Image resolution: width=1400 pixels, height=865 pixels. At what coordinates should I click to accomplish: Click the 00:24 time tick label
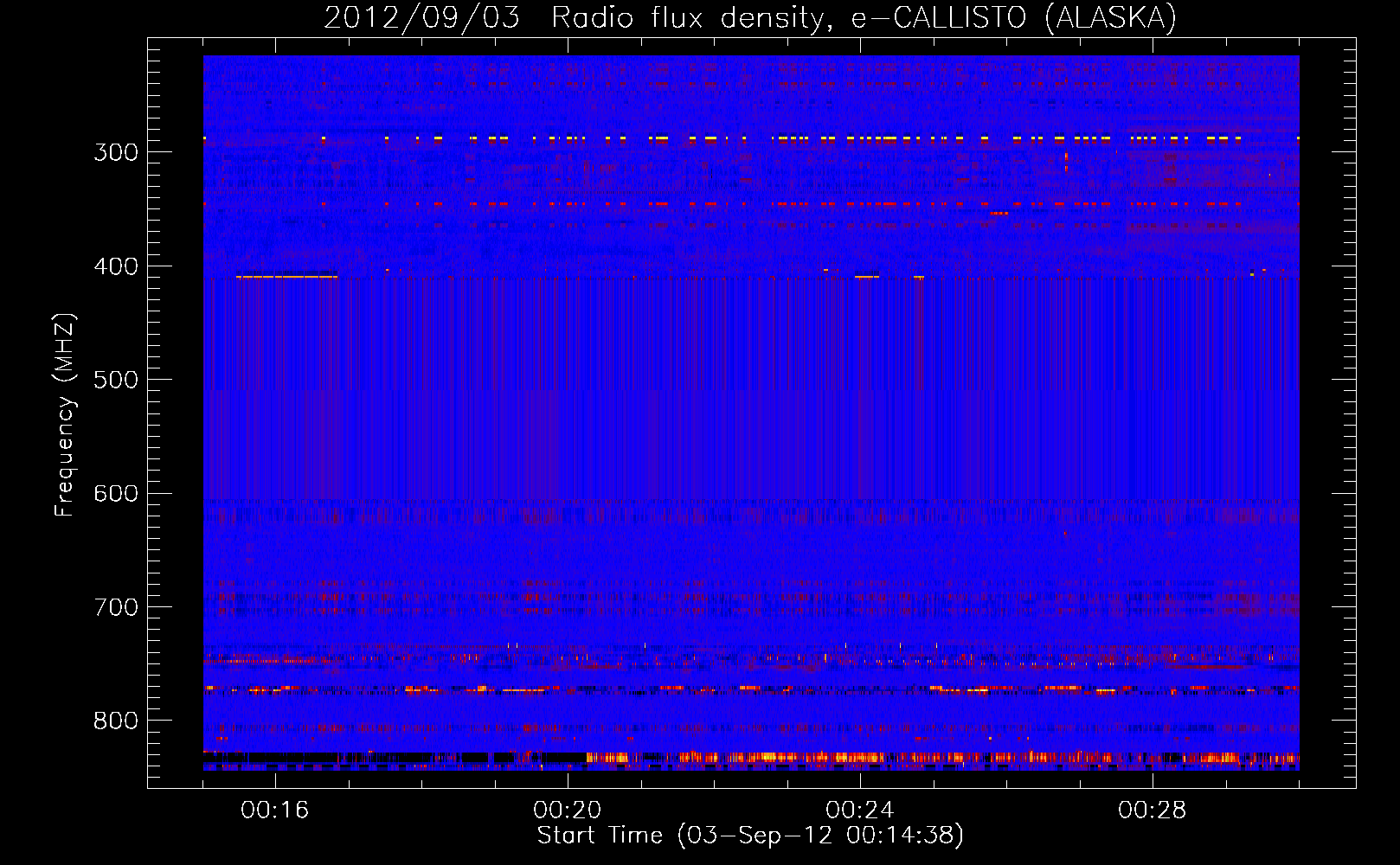860,811
